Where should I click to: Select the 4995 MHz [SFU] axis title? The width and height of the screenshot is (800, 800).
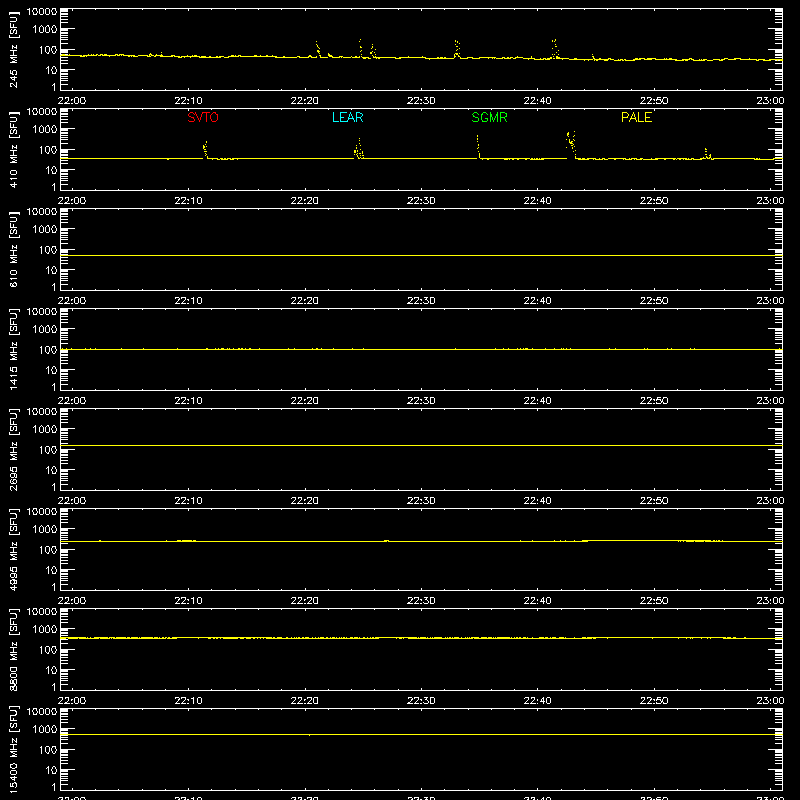point(13,549)
